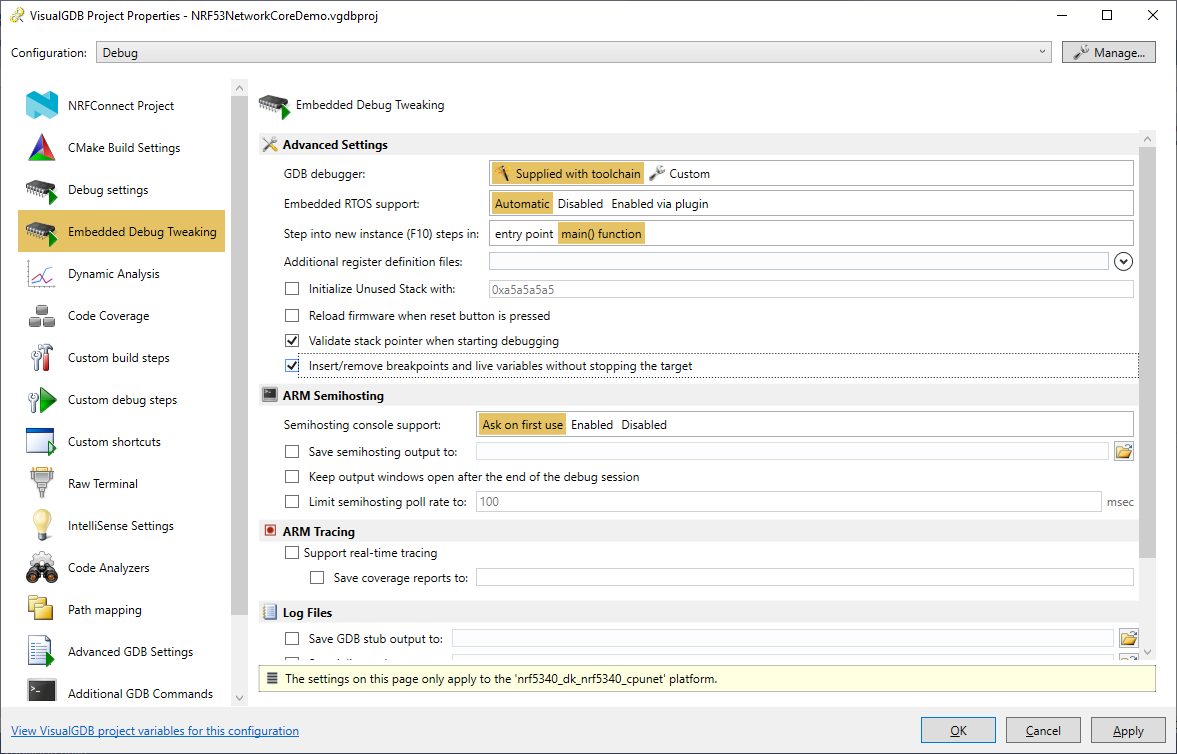Click the IntelliSense Settings lightbulb icon
This screenshot has height=754, width=1177.
(x=42, y=526)
